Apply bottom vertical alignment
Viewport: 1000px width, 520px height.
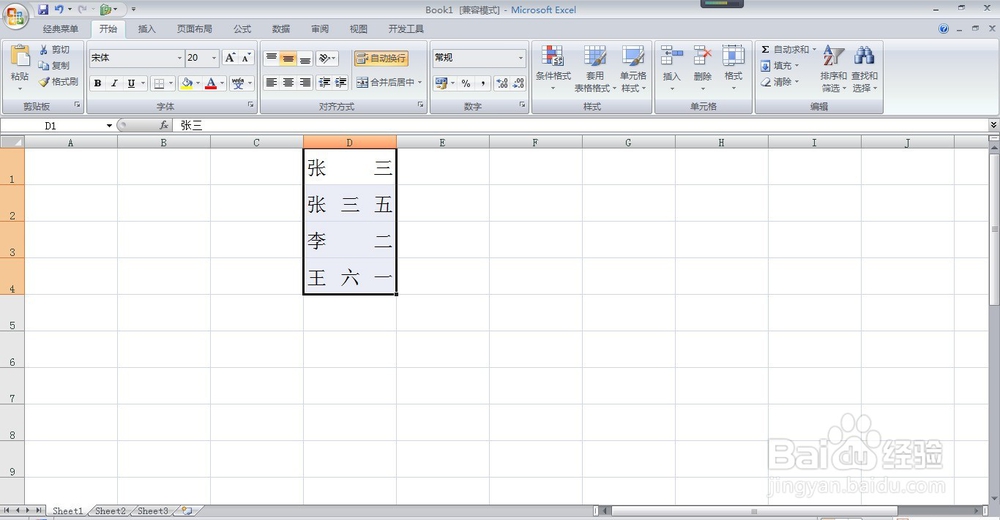click(x=305, y=58)
